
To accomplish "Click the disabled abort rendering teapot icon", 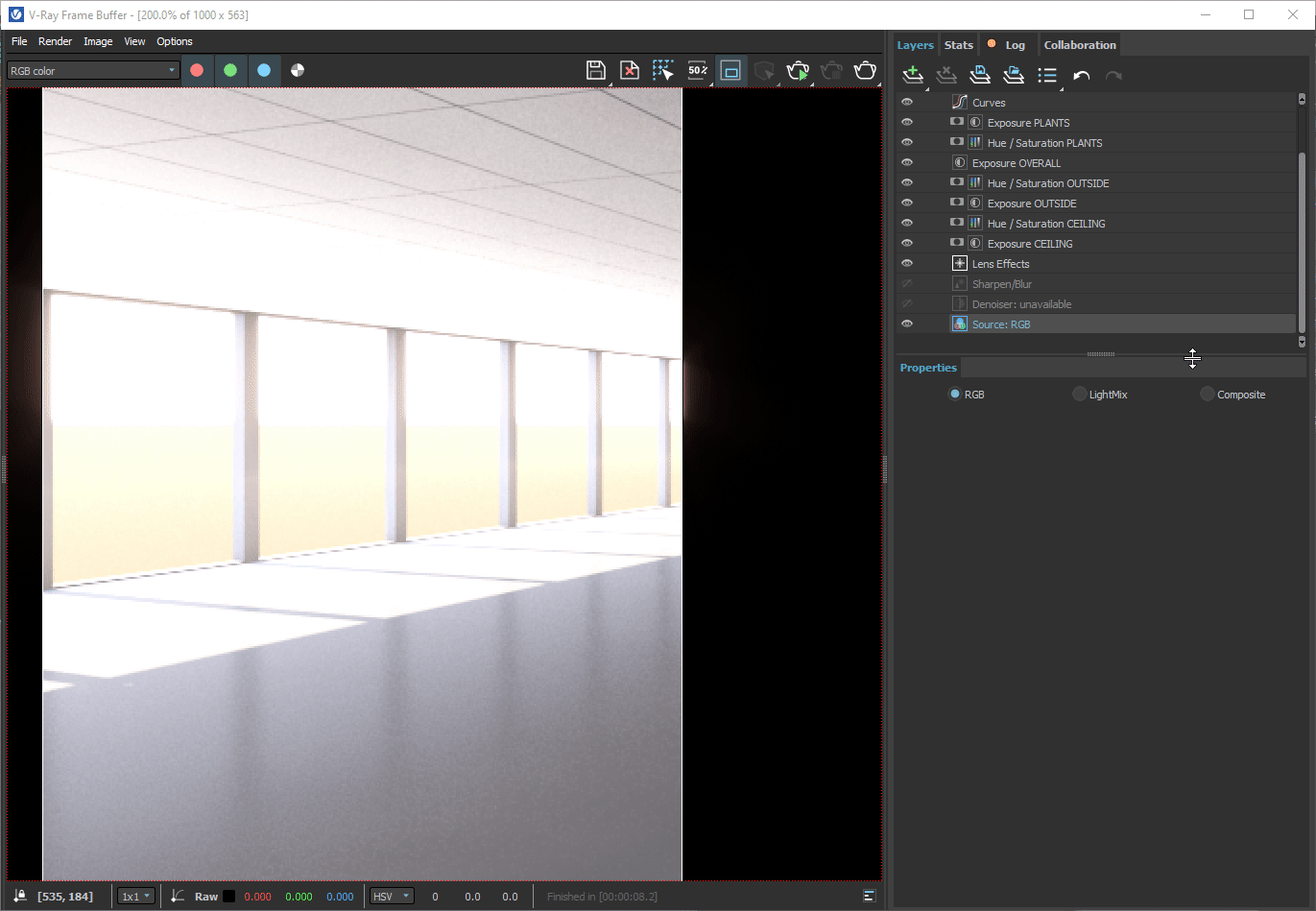I will (832, 70).
